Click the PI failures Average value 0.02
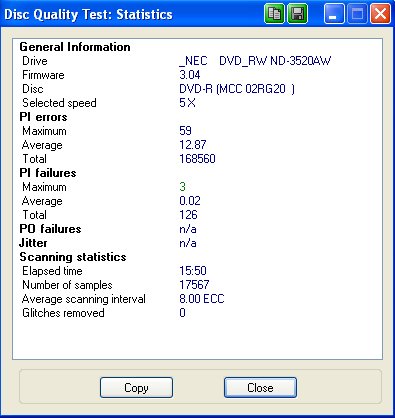 tap(190, 201)
